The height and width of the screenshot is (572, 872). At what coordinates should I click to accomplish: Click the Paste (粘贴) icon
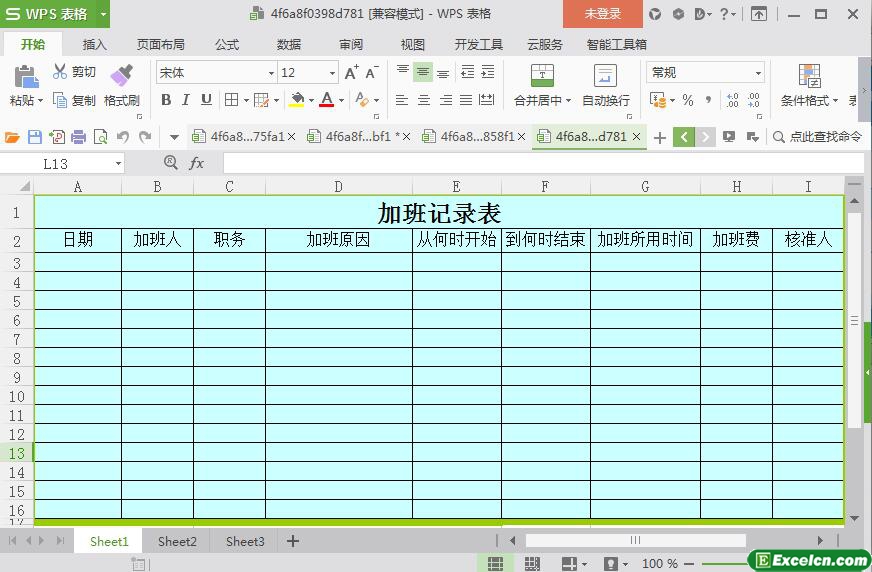(26, 77)
